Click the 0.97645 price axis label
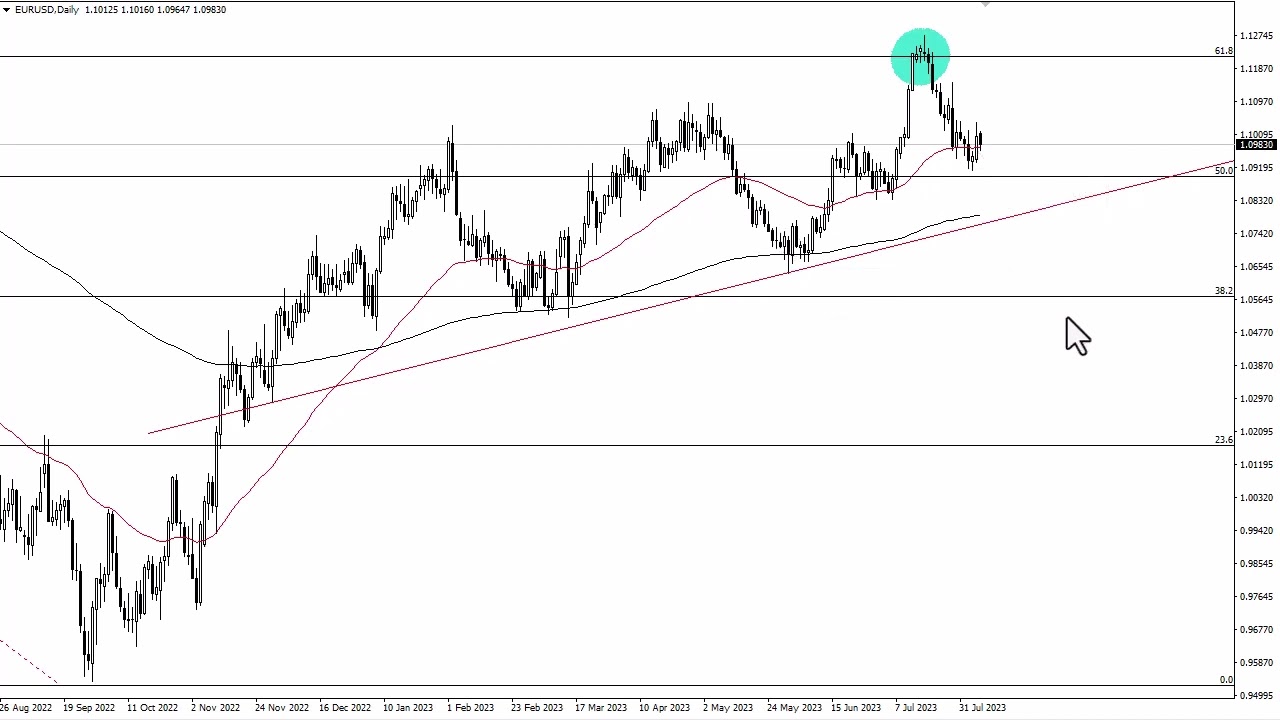The image size is (1280, 720). tap(1257, 597)
